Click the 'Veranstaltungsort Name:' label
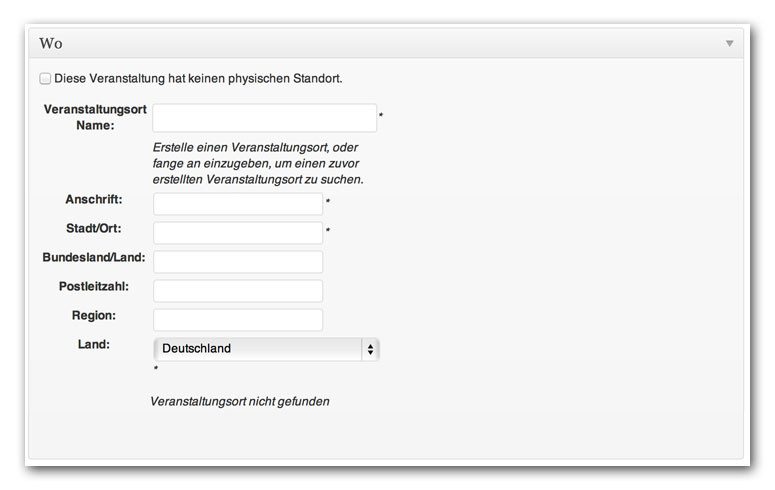The height and width of the screenshot is (490, 775). click(95, 117)
